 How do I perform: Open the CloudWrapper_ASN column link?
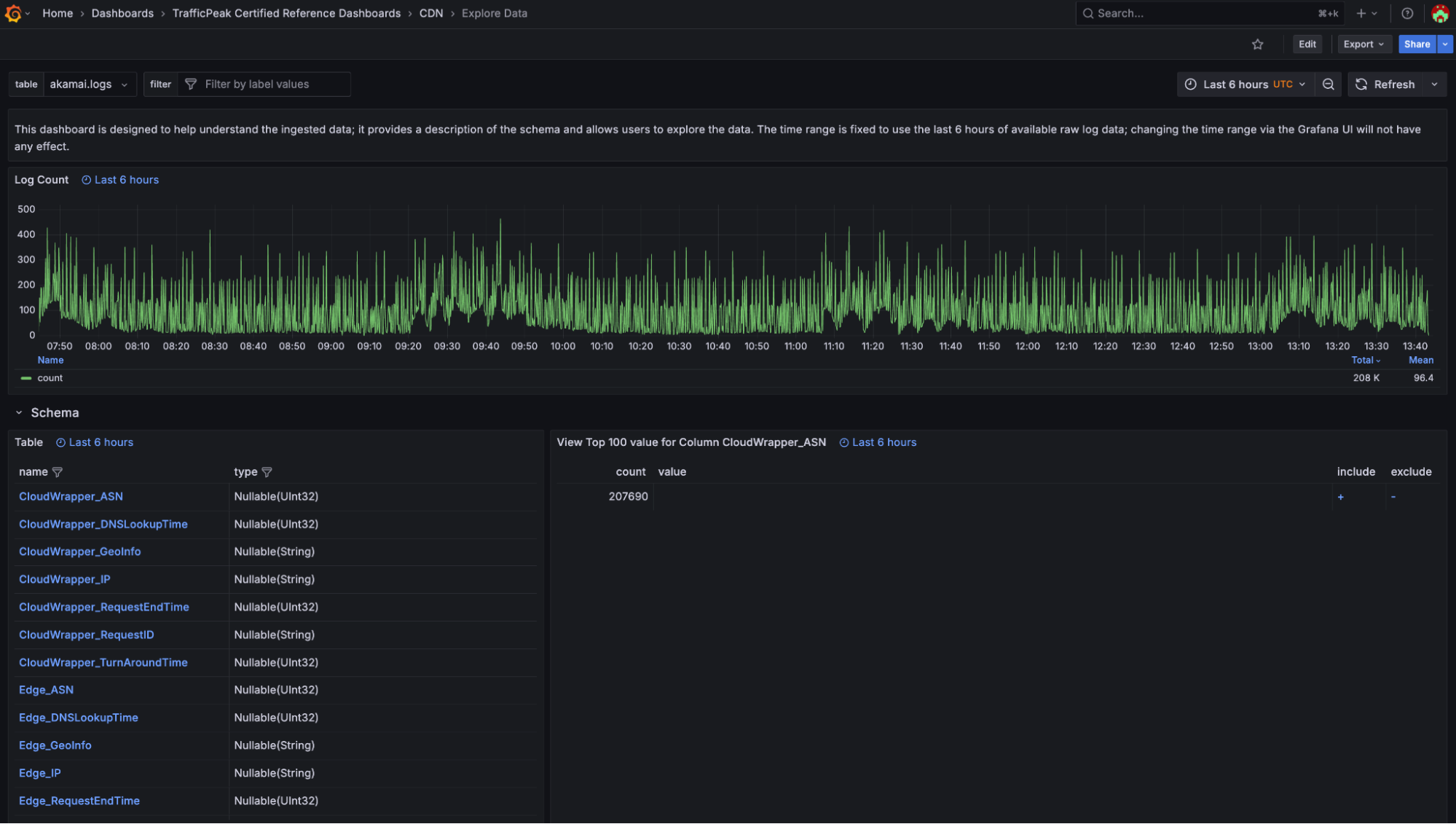pyautogui.click(x=71, y=497)
